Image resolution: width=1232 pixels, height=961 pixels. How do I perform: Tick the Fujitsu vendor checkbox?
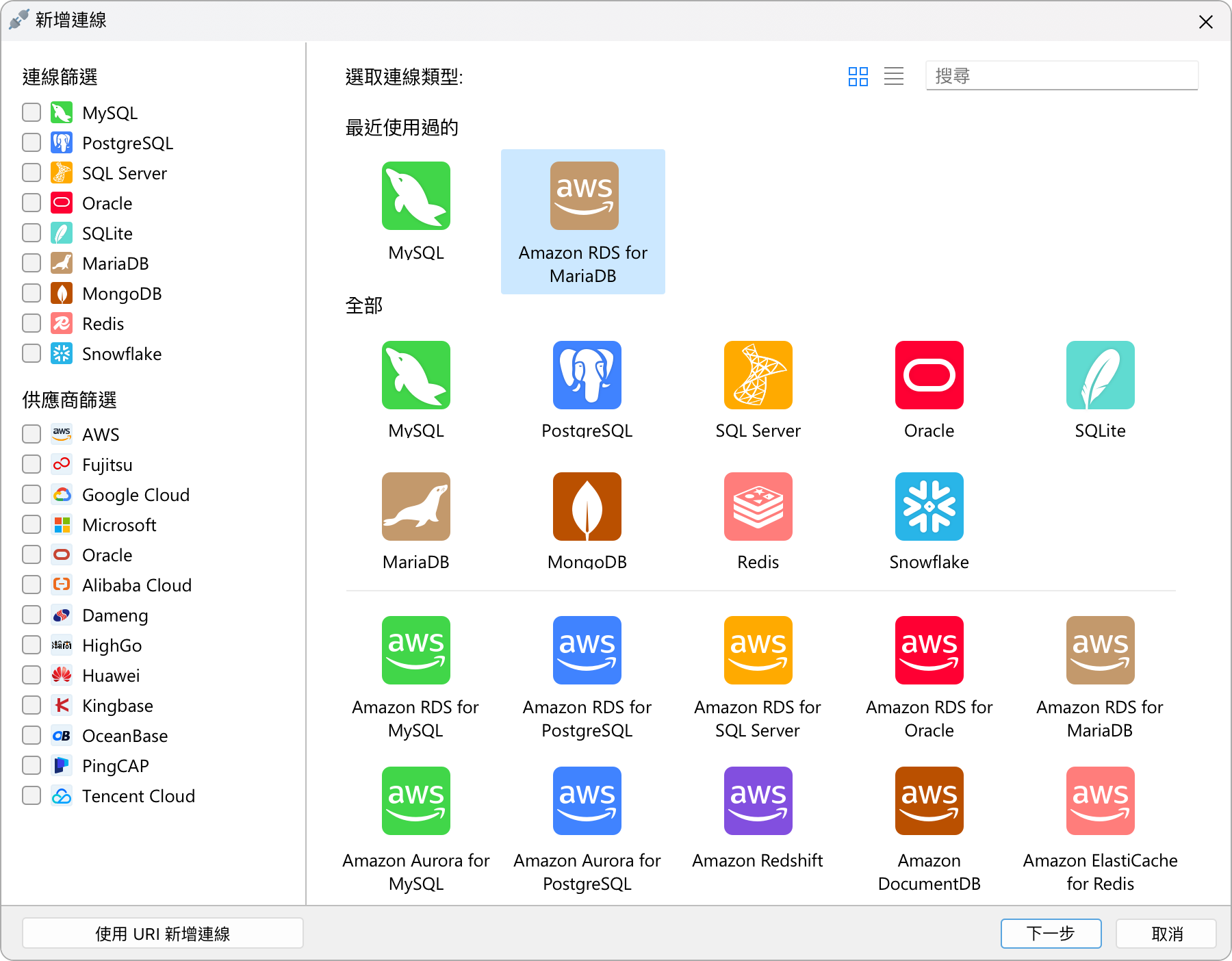(x=31, y=464)
